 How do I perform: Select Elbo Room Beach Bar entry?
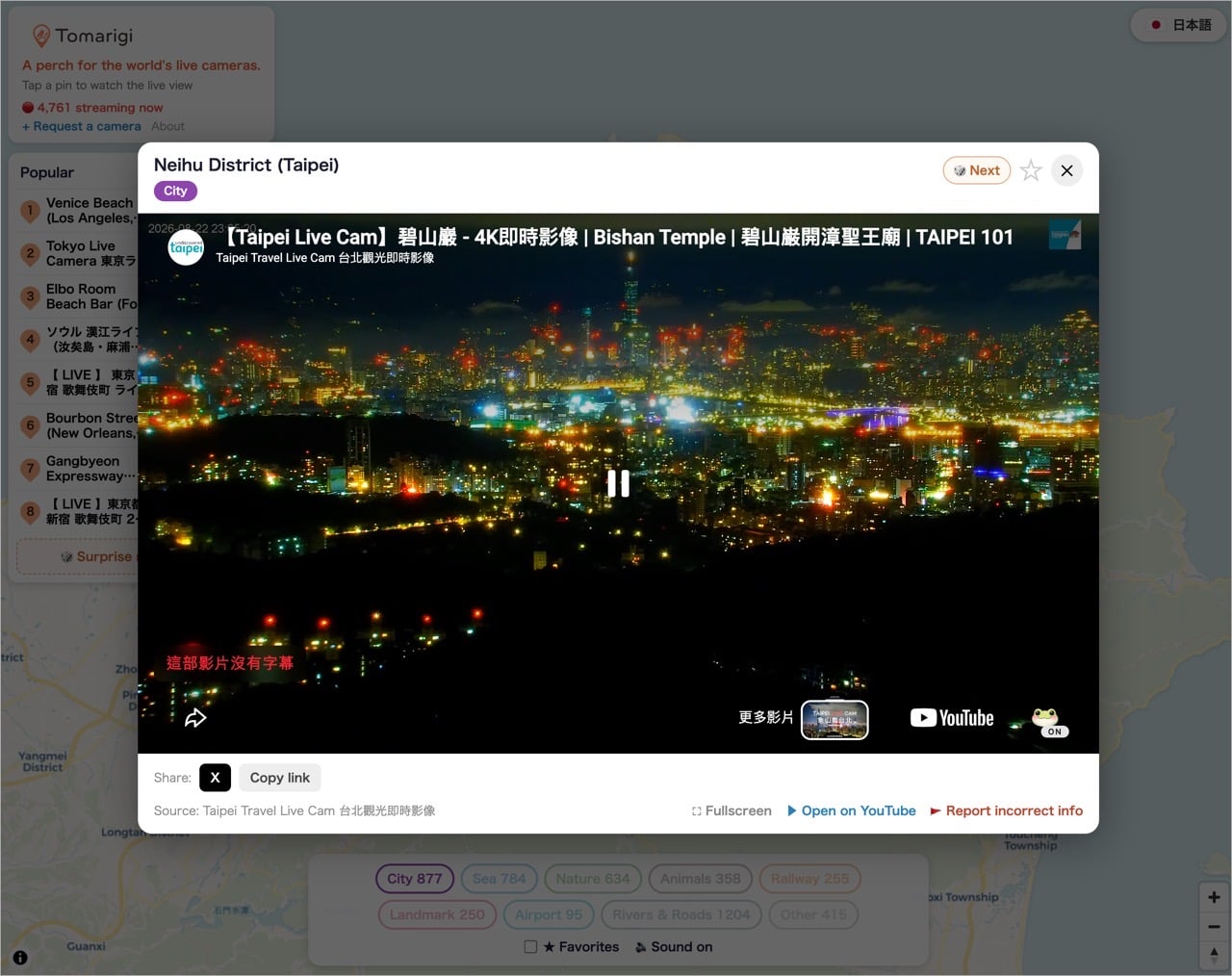coord(79,296)
